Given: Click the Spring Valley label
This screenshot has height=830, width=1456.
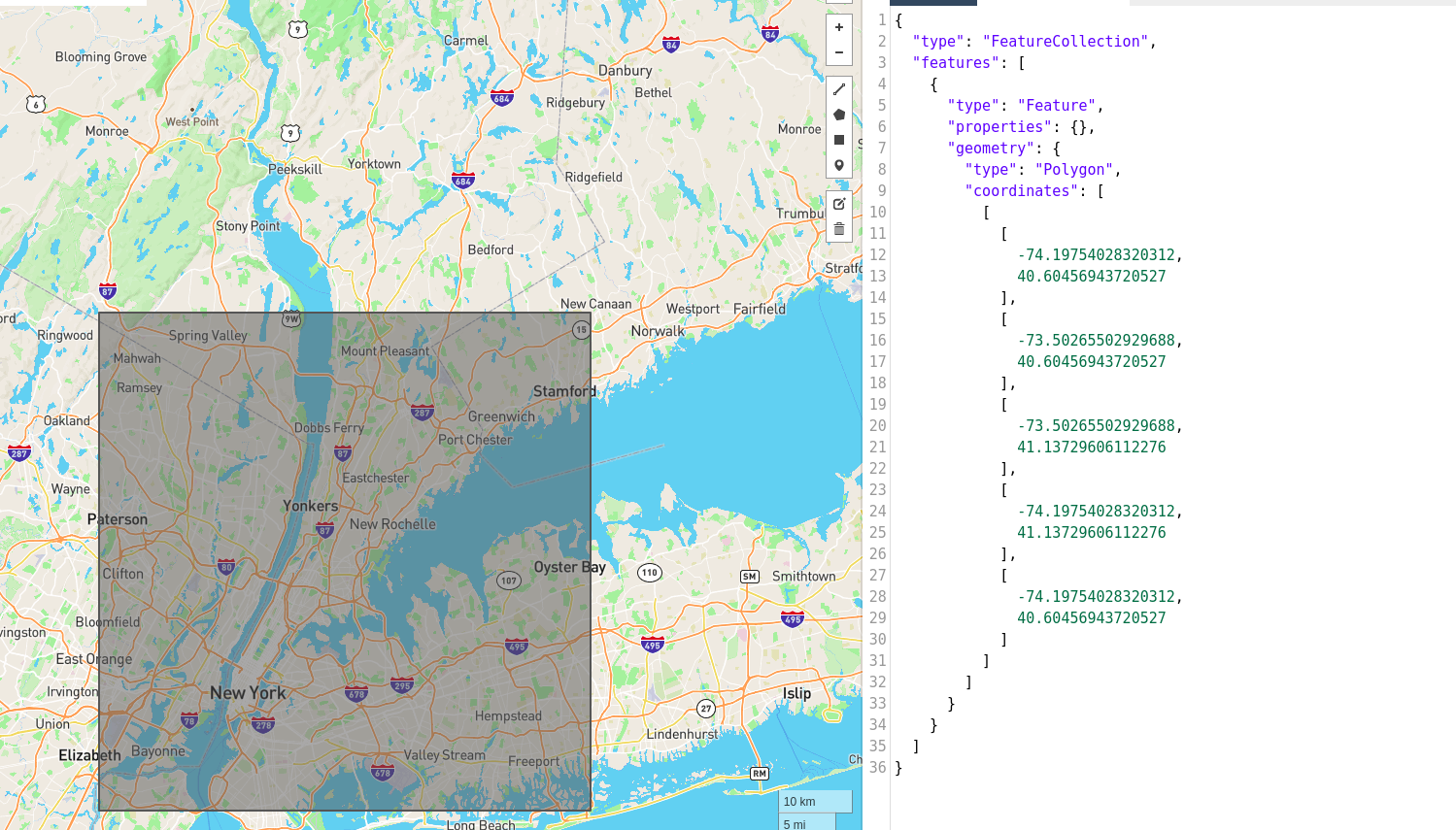Looking at the screenshot, I should (208, 336).
